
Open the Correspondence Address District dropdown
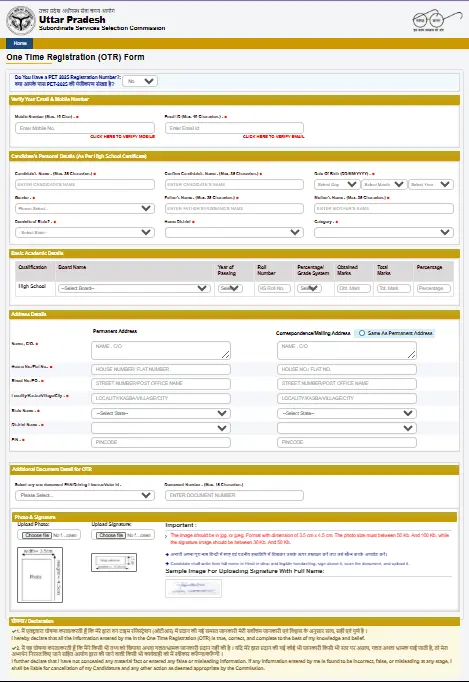click(347, 428)
